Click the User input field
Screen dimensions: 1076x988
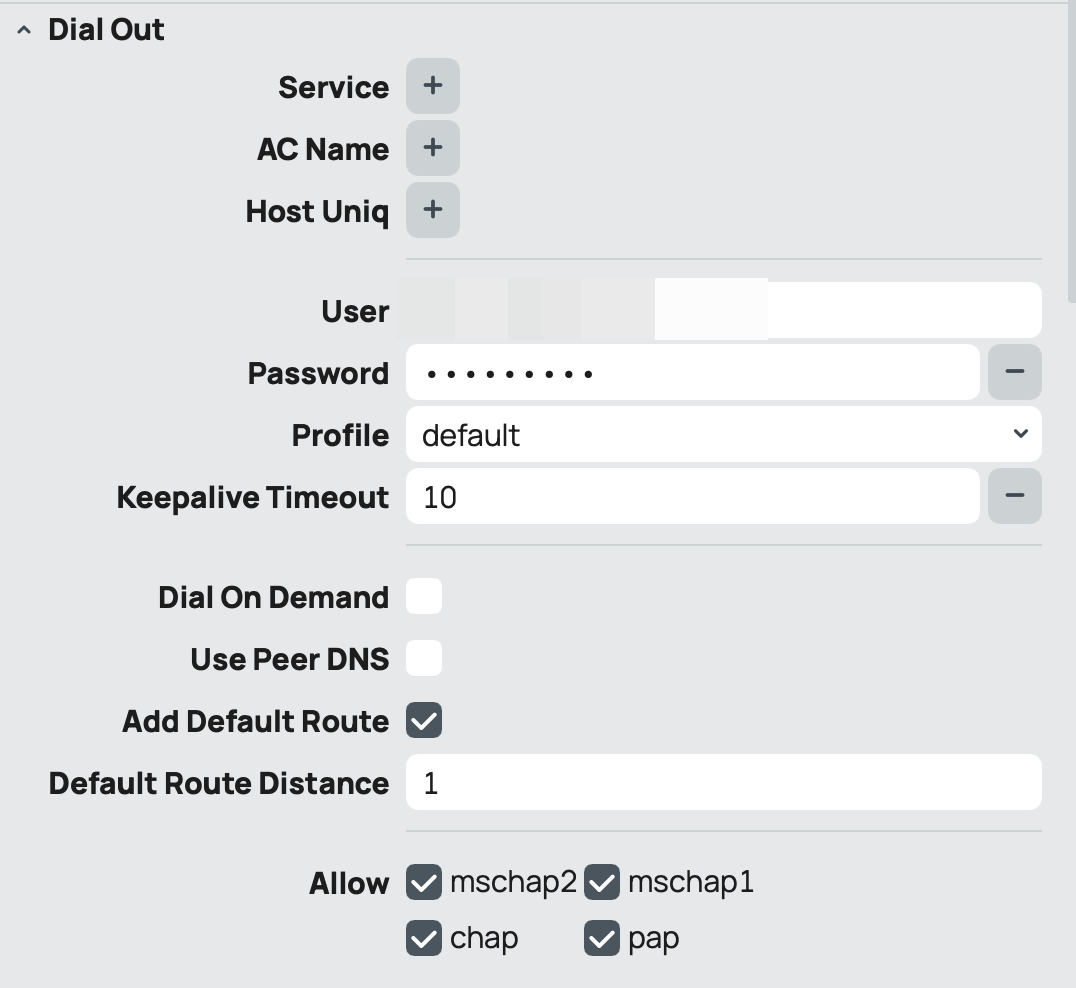click(x=900, y=310)
